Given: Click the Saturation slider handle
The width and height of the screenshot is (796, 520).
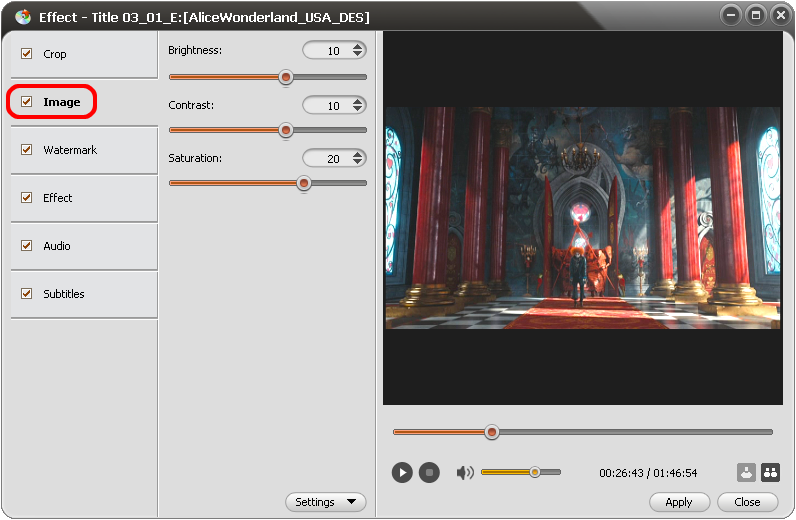Looking at the screenshot, I should coord(304,183).
